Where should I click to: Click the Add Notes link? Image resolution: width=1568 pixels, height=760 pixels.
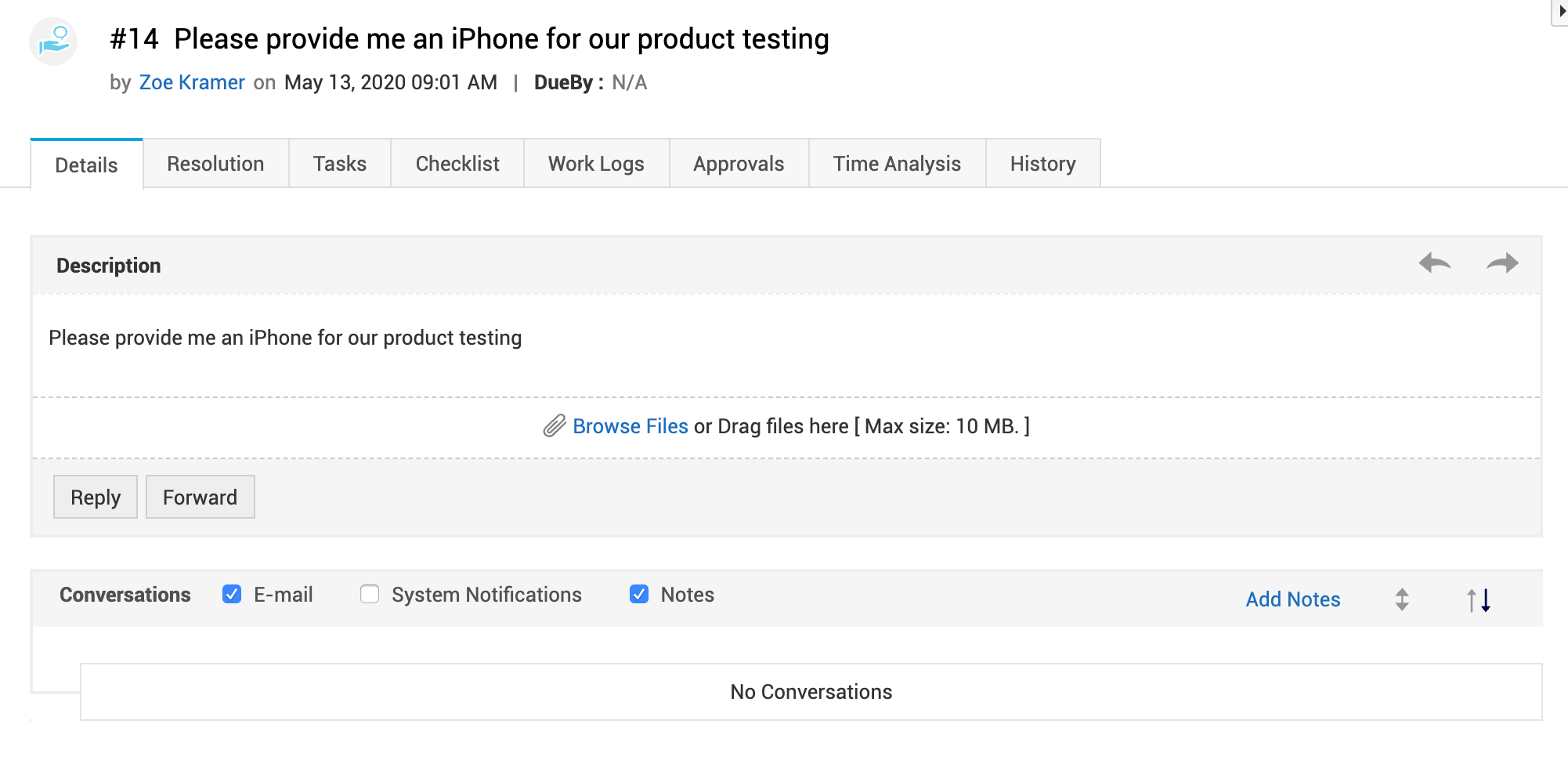(1293, 599)
